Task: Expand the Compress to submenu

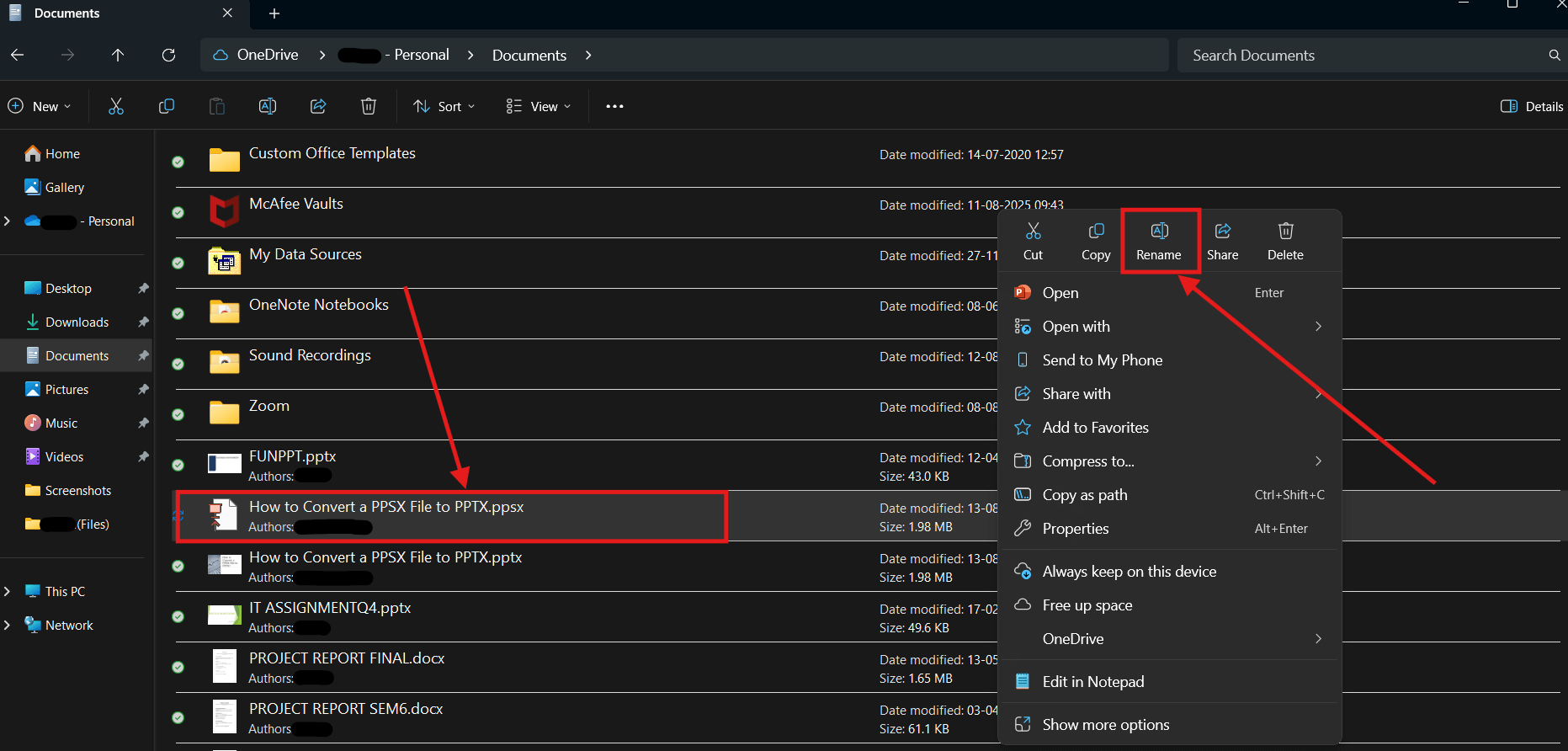Action: click(x=1318, y=461)
